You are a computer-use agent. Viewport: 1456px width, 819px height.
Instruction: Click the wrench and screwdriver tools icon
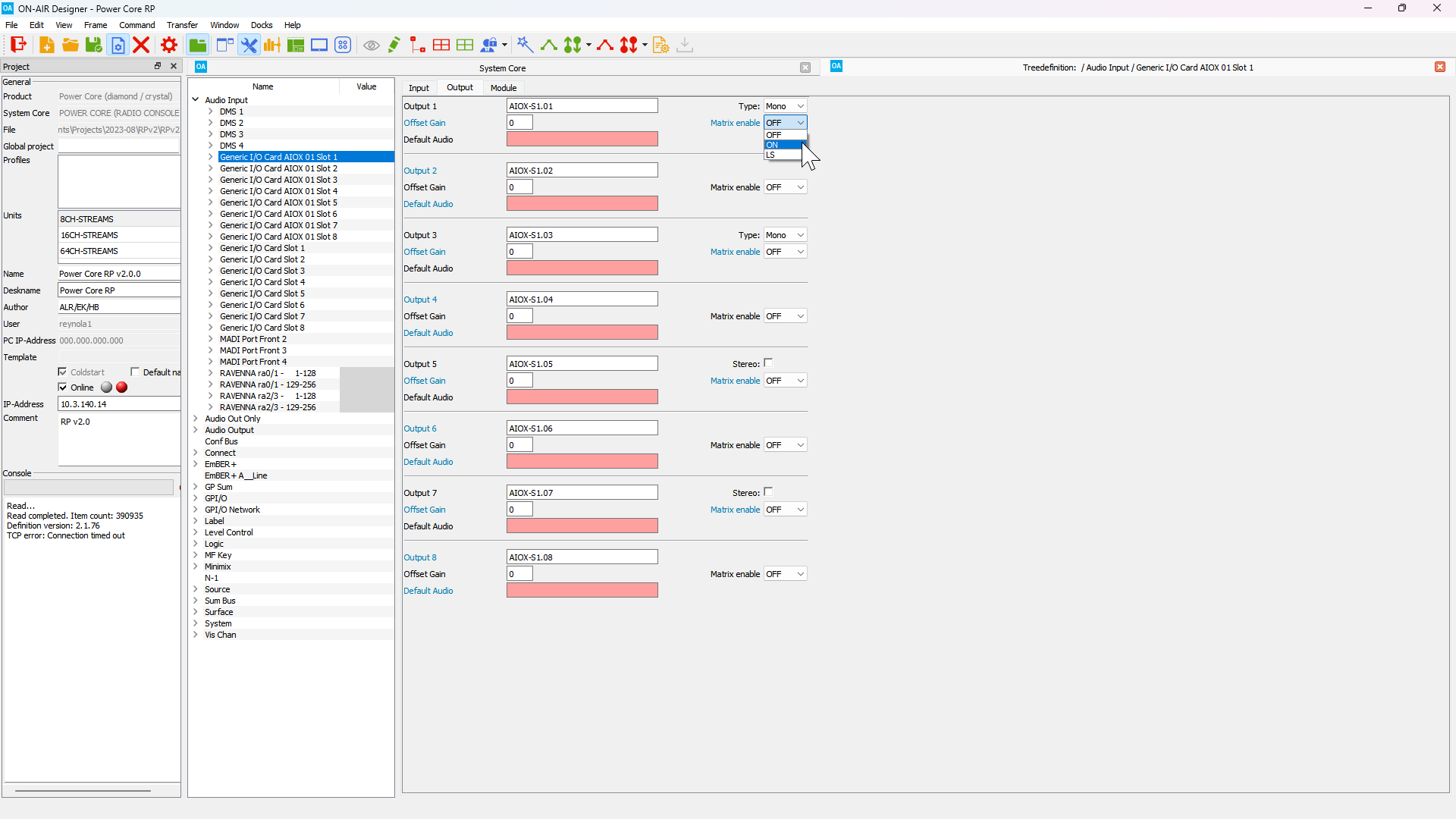pos(249,45)
